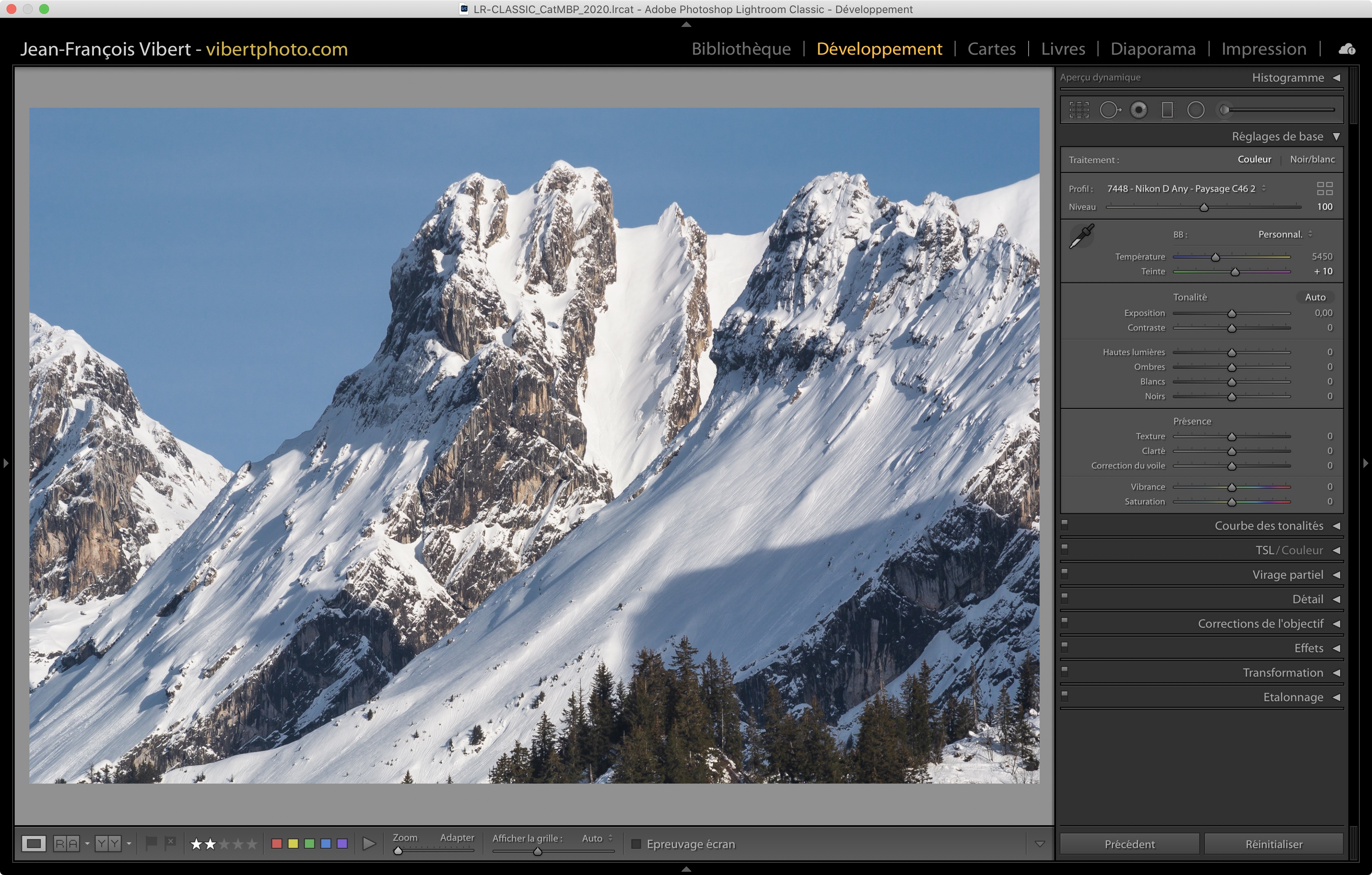Enable the Epreuvage écran checkbox
The height and width of the screenshot is (875, 1372).
pos(637,844)
